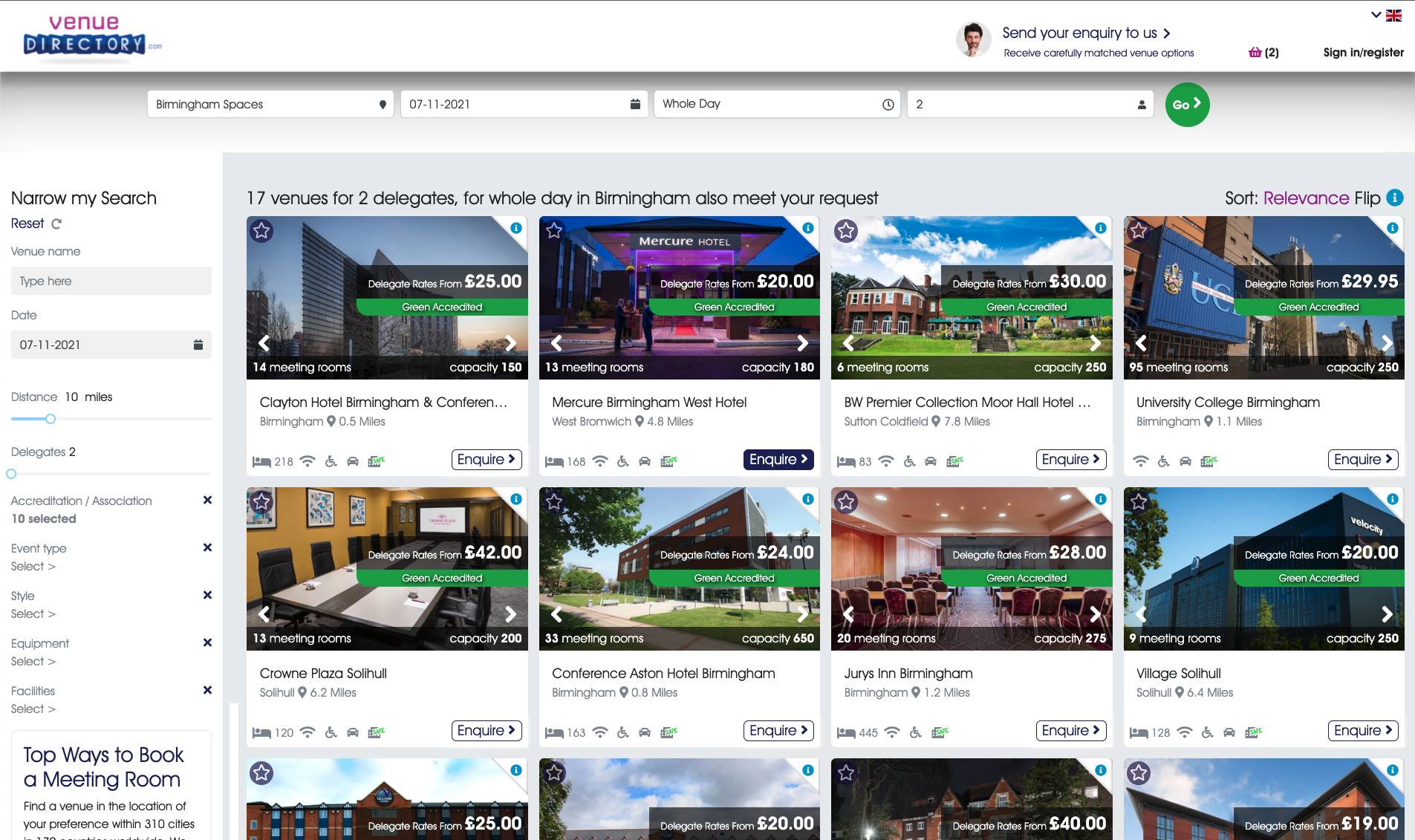Expand the Facilities Select filter
This screenshot has height=840, width=1415.
[x=33, y=709]
